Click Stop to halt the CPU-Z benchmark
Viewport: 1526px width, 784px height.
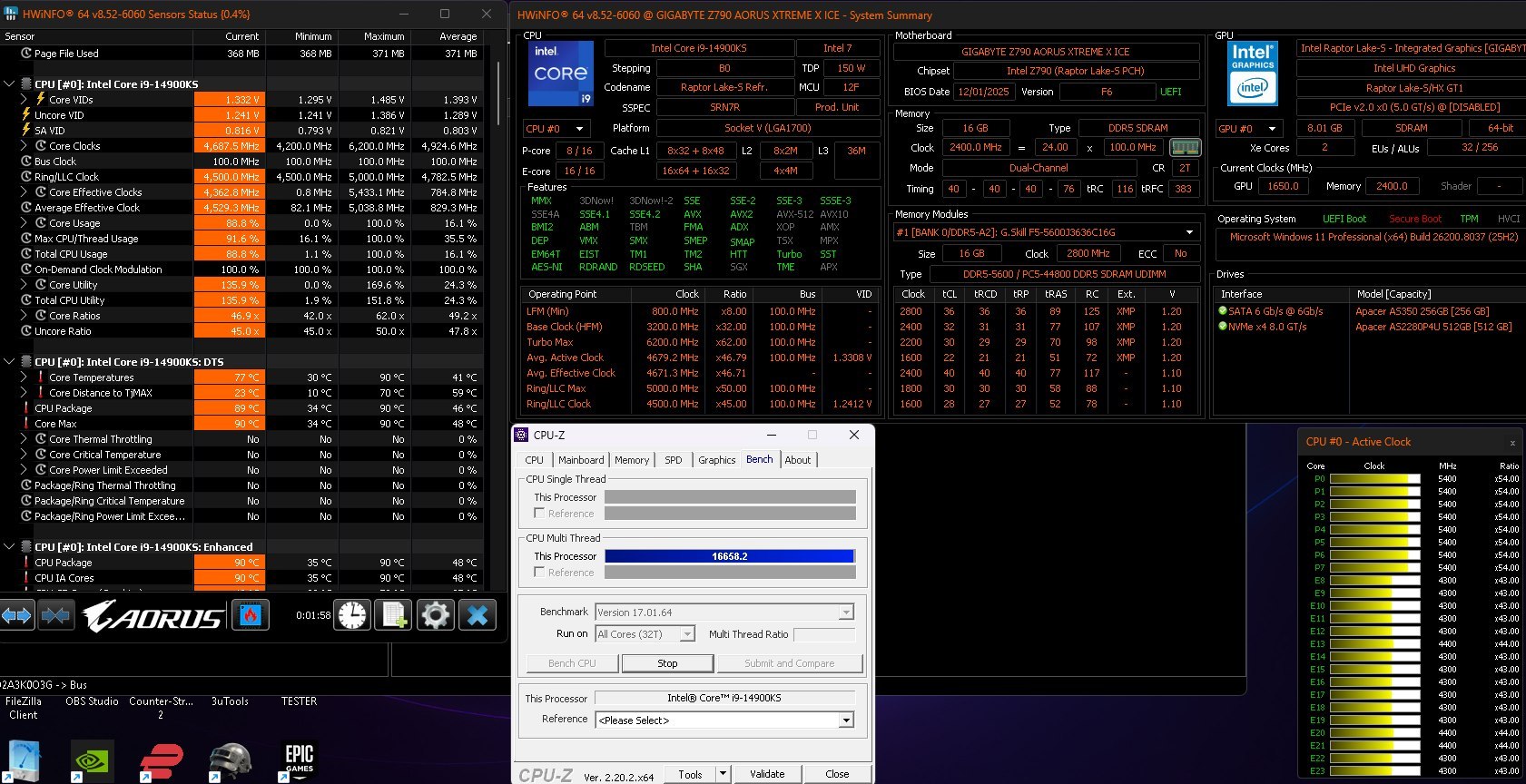[667, 663]
